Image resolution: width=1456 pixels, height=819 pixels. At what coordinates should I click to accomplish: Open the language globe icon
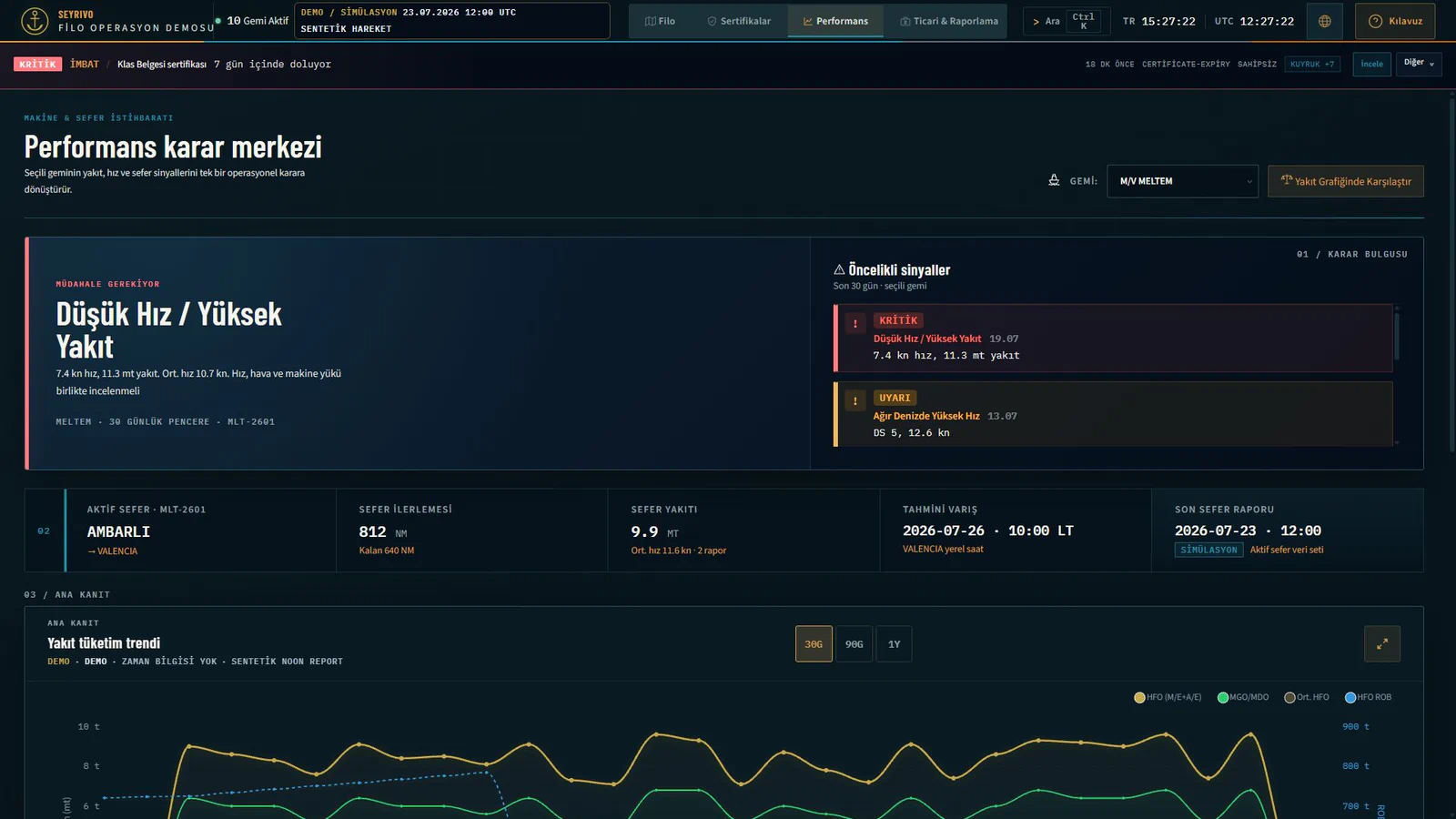pos(1325,21)
